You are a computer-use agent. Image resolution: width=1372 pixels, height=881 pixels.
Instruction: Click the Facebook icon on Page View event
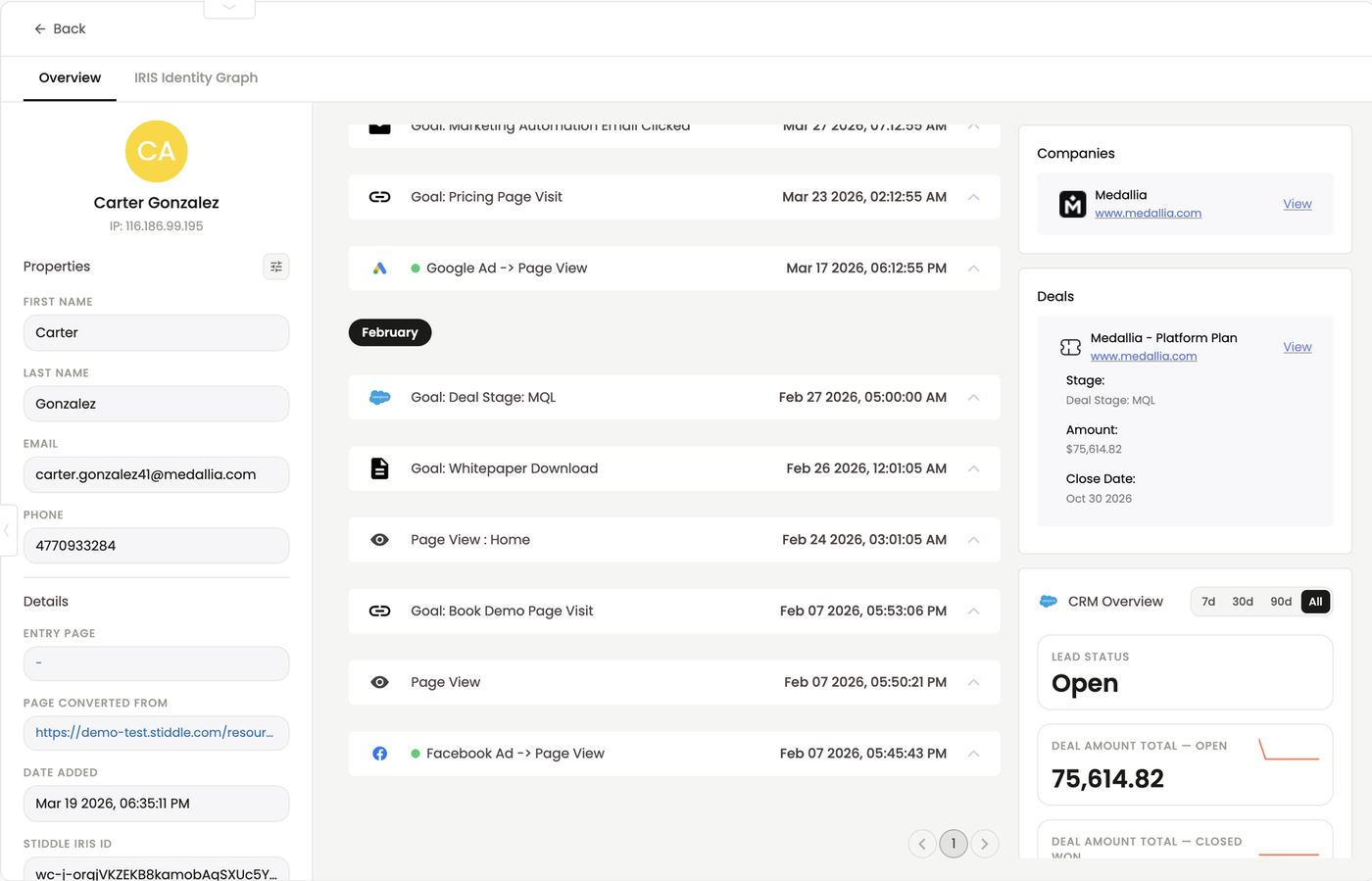[x=379, y=754]
